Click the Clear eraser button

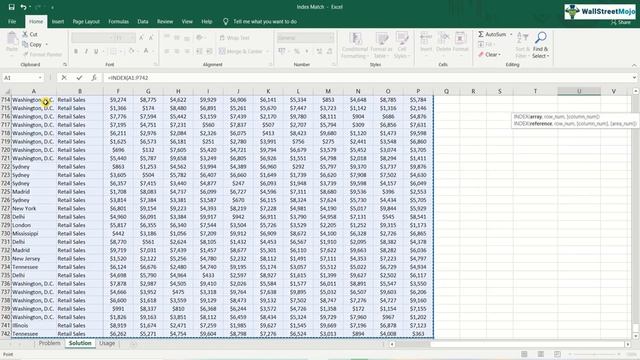pos(489,54)
